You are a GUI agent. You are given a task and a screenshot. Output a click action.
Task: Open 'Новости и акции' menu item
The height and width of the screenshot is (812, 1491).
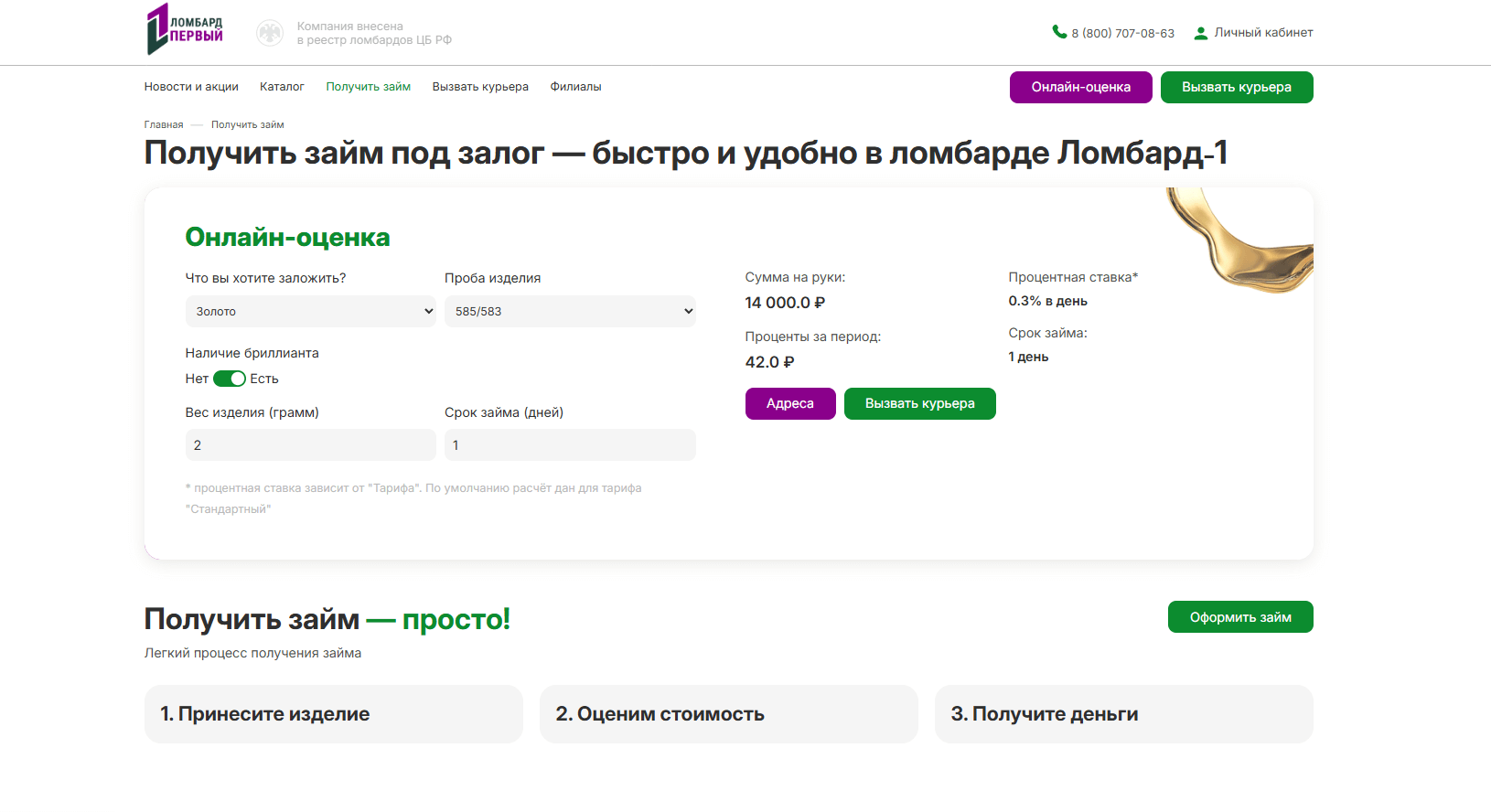tap(191, 87)
